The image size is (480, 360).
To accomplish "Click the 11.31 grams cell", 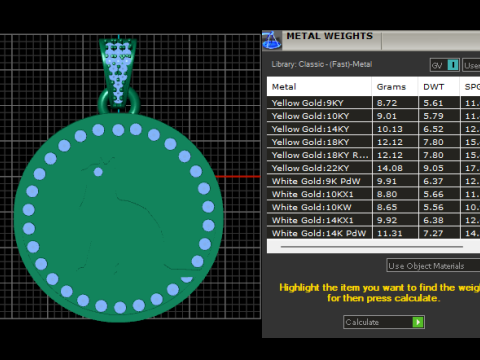I will 395,233.
